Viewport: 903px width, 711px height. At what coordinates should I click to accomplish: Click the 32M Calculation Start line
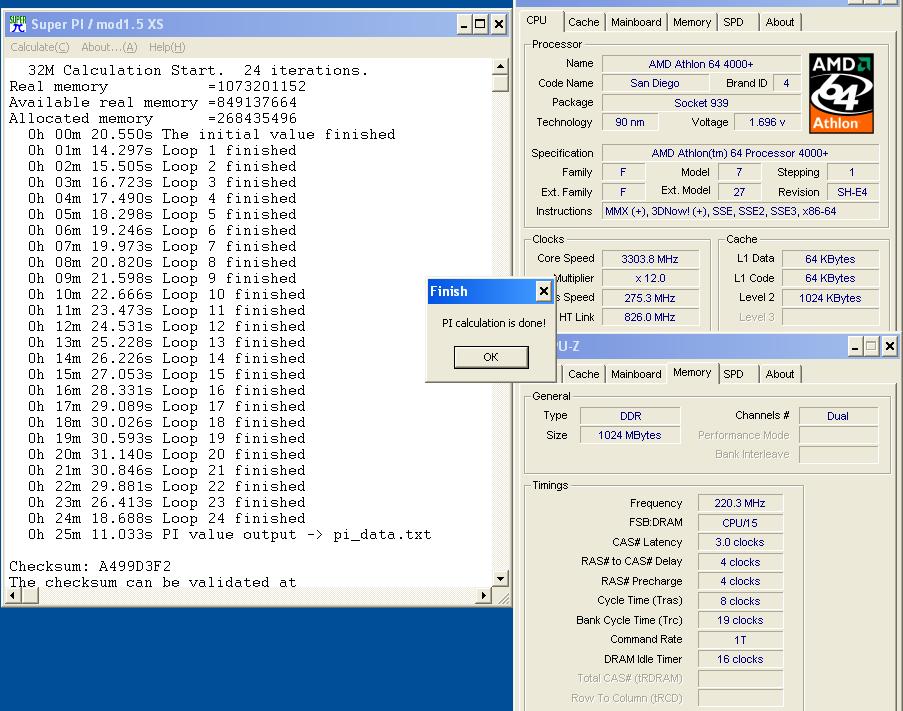coord(198,70)
